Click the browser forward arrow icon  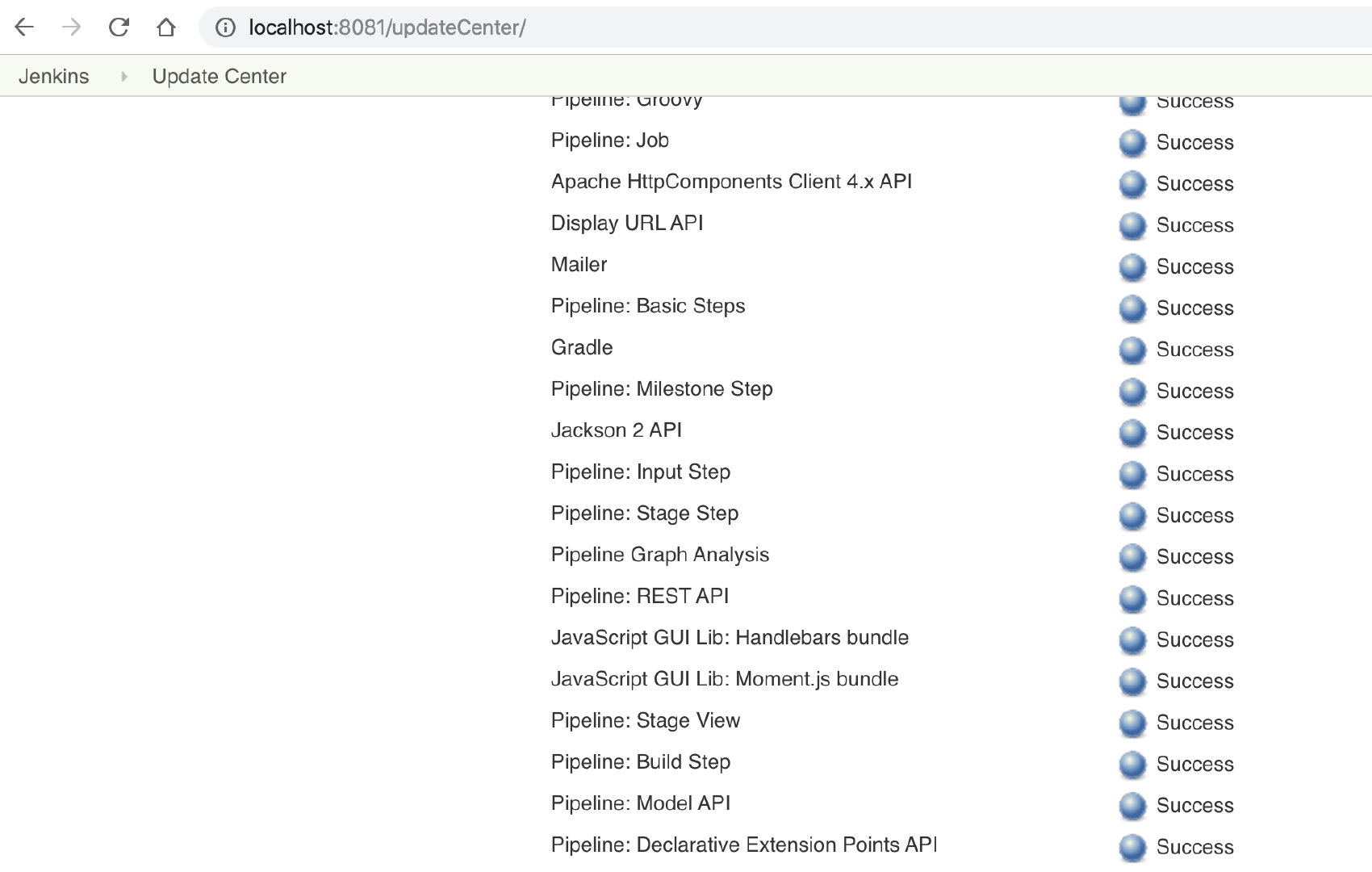point(72,27)
